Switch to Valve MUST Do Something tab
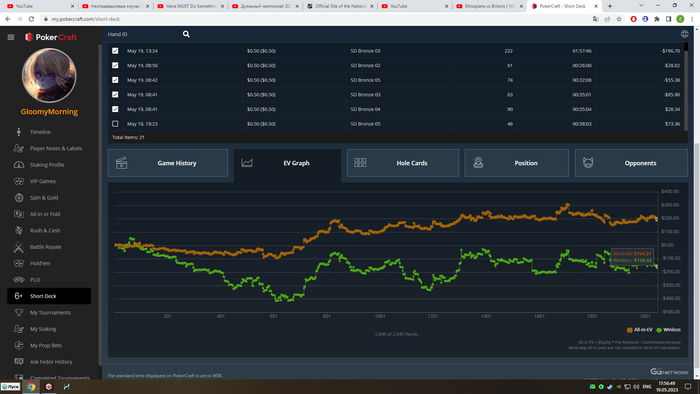 pos(191,6)
